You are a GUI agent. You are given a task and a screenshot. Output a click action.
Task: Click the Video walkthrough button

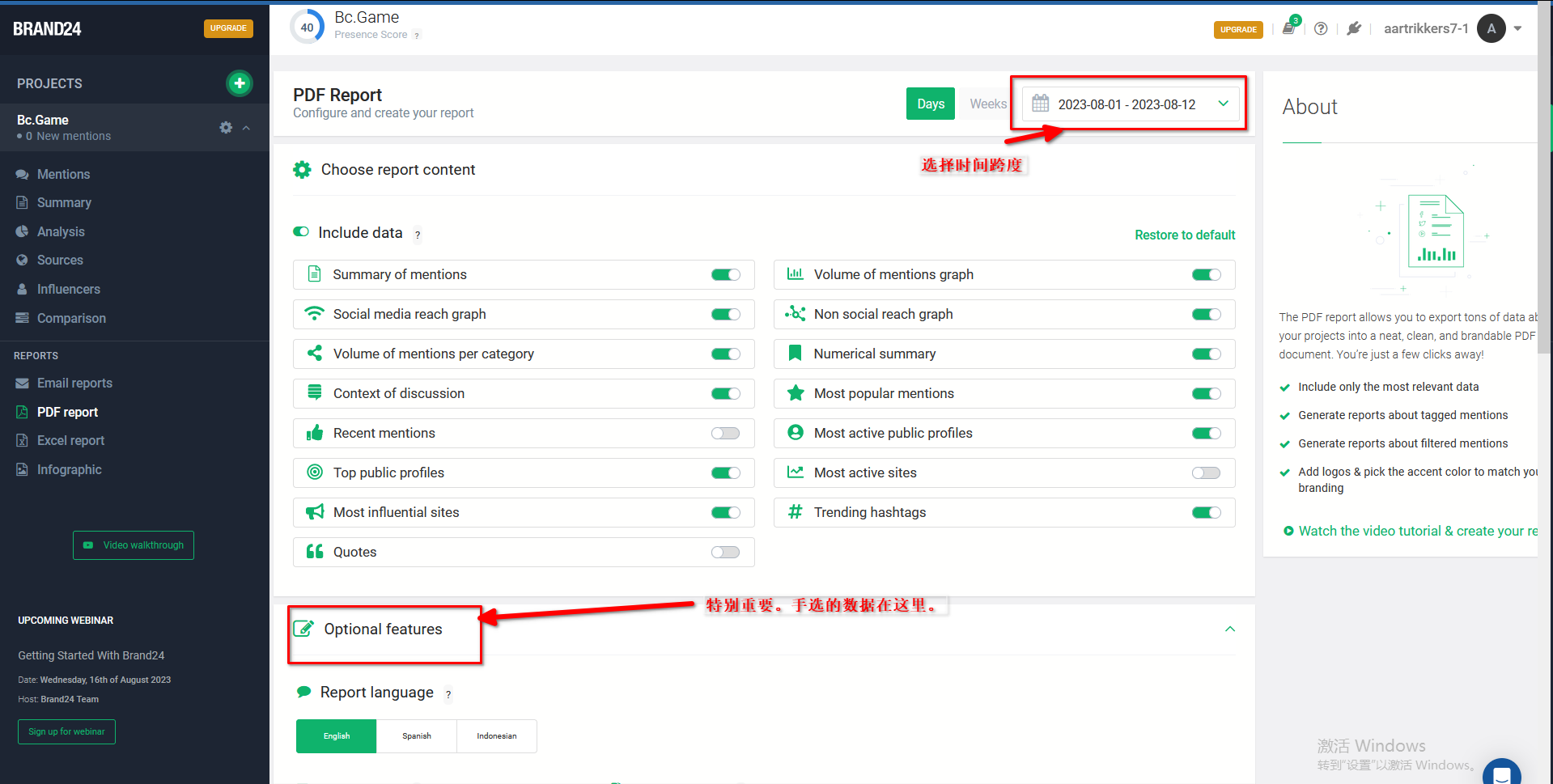(134, 545)
